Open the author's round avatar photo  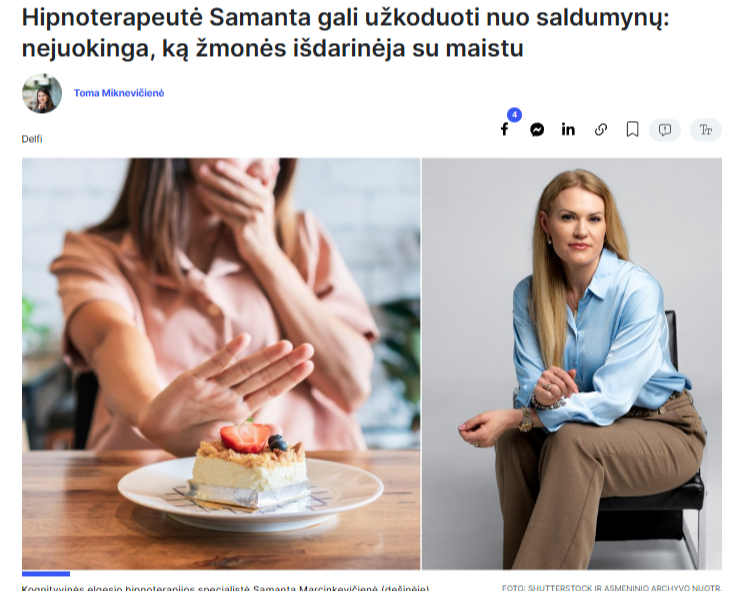42,93
